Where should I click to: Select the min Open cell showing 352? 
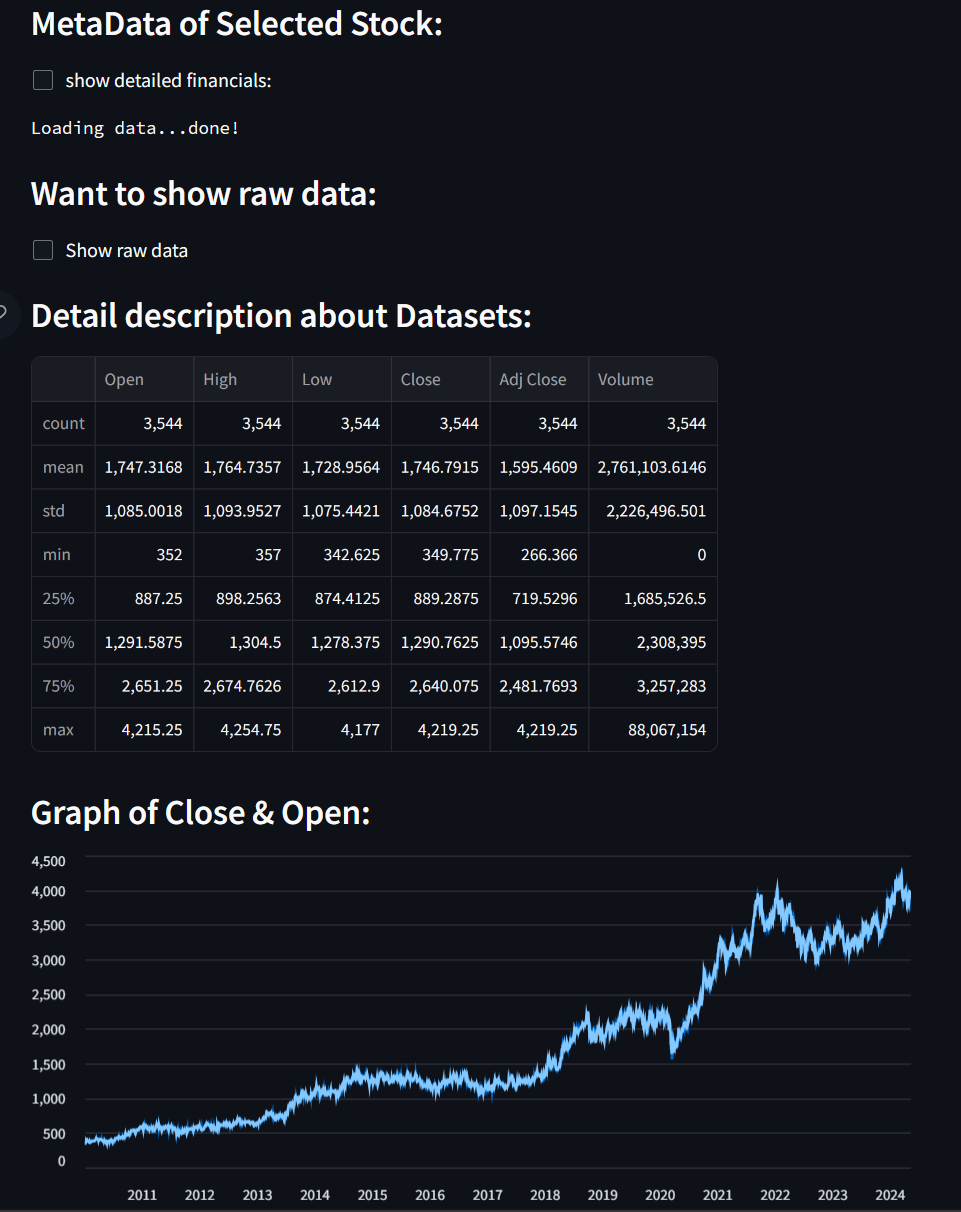pyautogui.click(x=145, y=554)
